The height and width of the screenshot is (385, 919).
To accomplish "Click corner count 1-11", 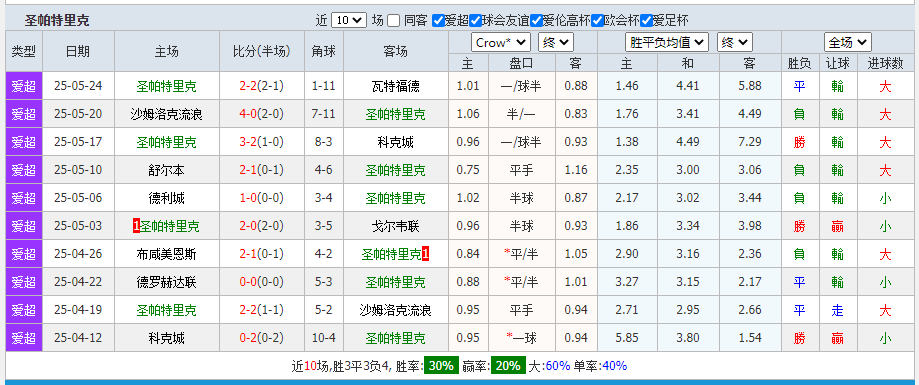I will (324, 86).
